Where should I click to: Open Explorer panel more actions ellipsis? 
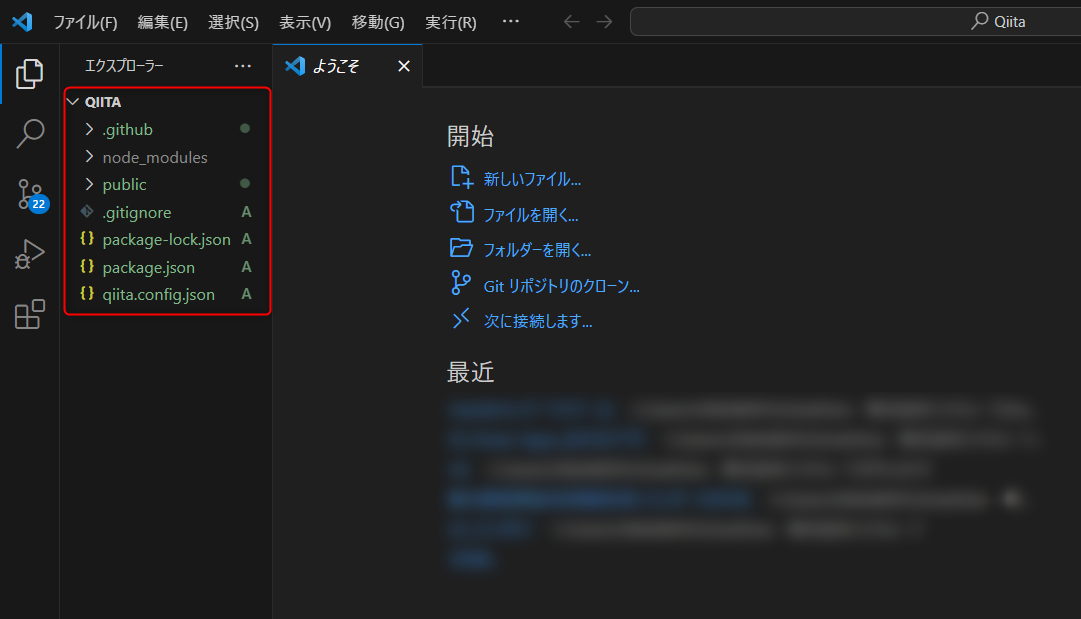[x=243, y=66]
